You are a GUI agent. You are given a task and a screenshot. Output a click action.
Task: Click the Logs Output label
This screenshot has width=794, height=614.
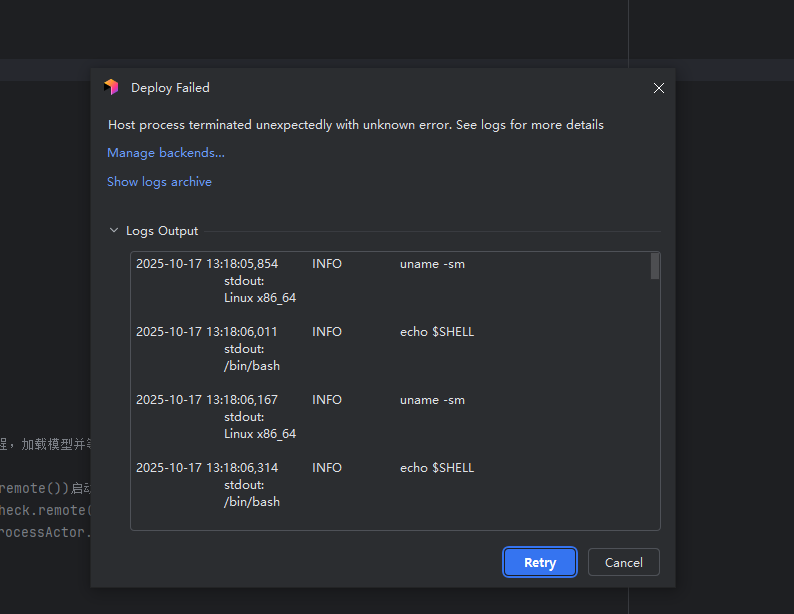click(x=162, y=231)
